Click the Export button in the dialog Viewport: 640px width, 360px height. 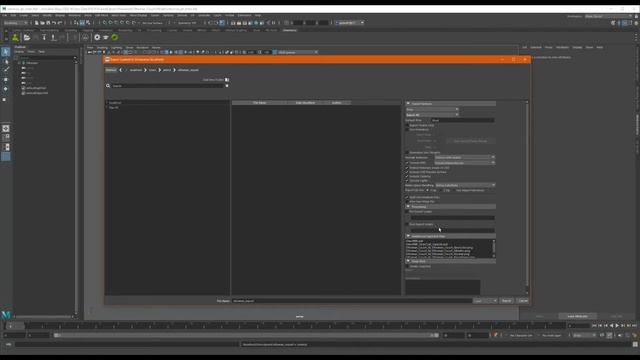point(507,301)
